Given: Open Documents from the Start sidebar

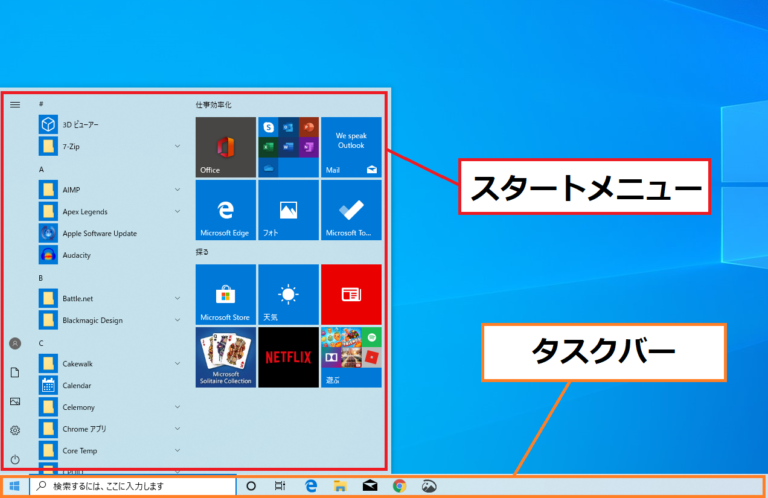Looking at the screenshot, I should tap(15, 373).
